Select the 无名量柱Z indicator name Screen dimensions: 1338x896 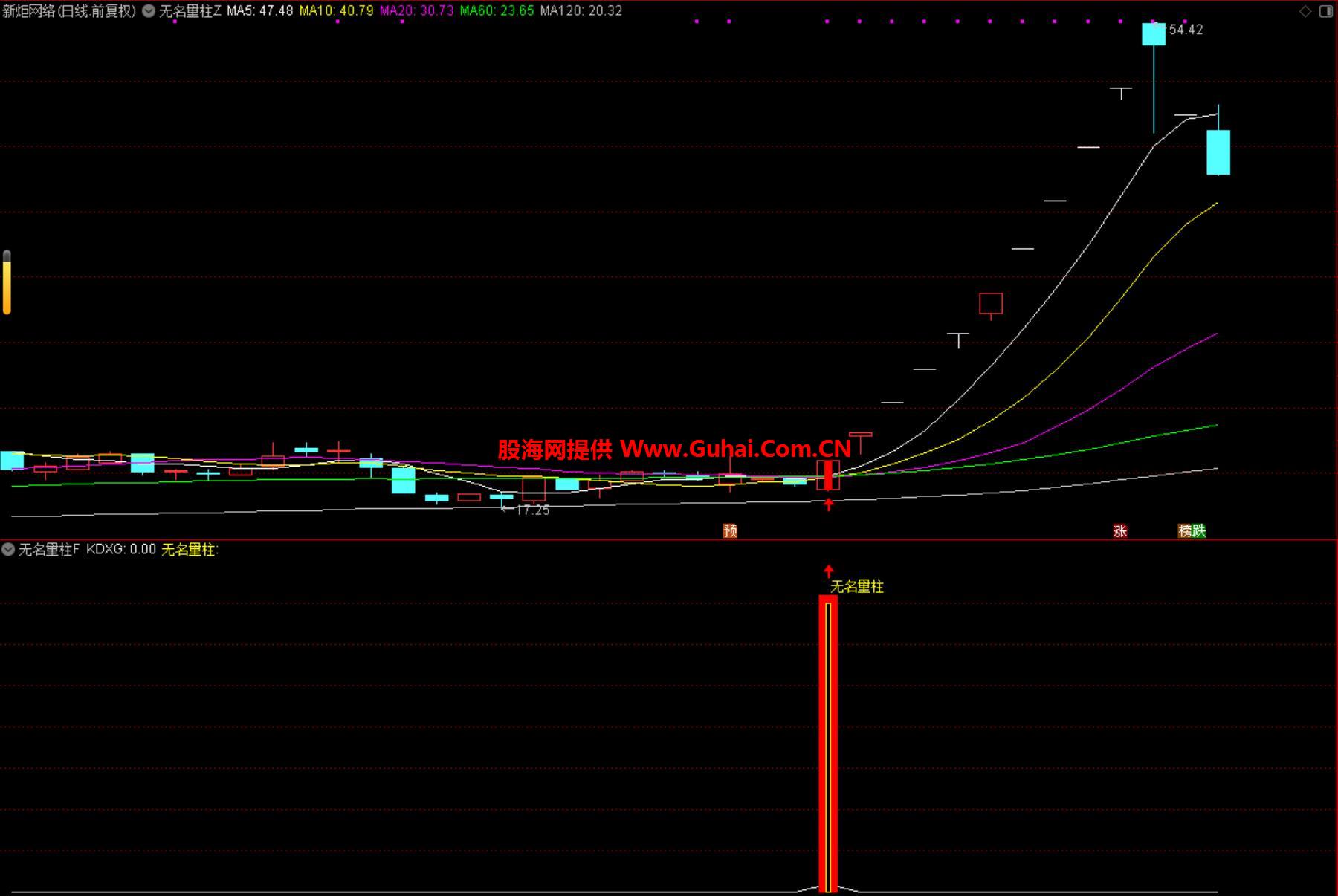pyautogui.click(x=190, y=11)
